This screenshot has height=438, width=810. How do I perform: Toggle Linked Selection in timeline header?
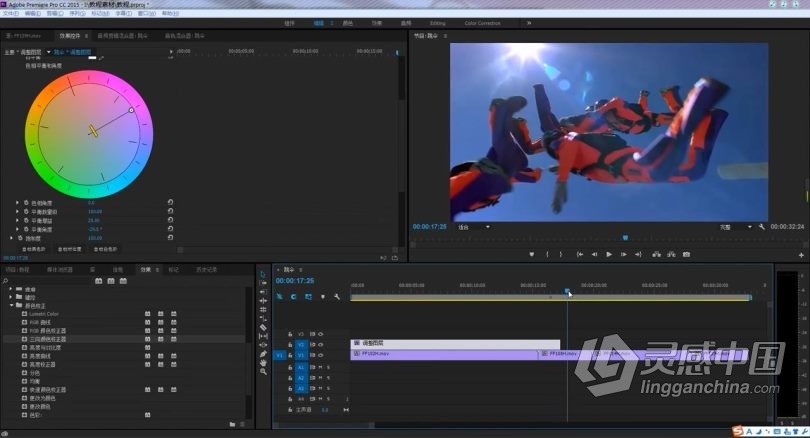308,296
